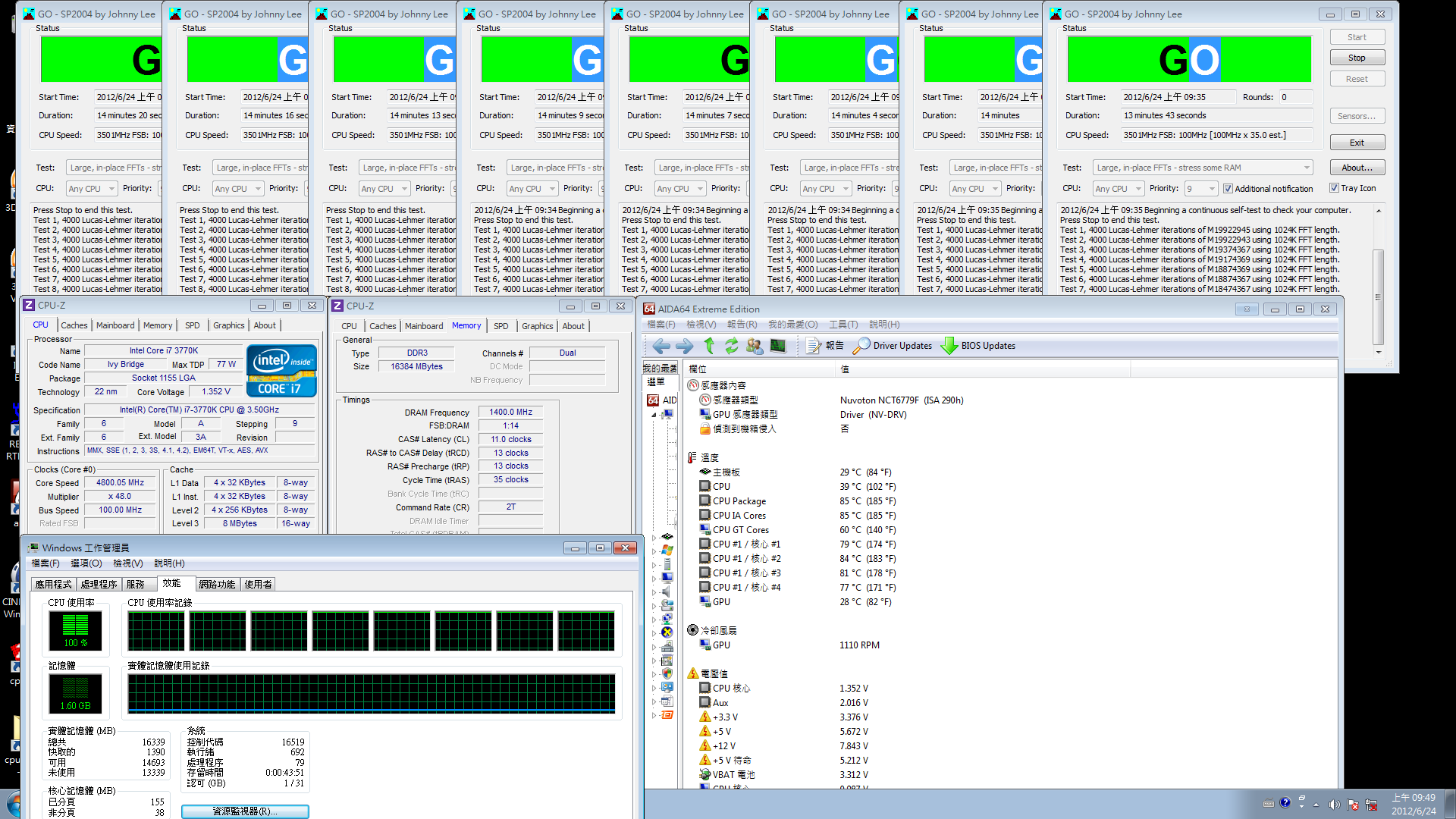Click the Sensors button in CPU-Z

(1356, 115)
